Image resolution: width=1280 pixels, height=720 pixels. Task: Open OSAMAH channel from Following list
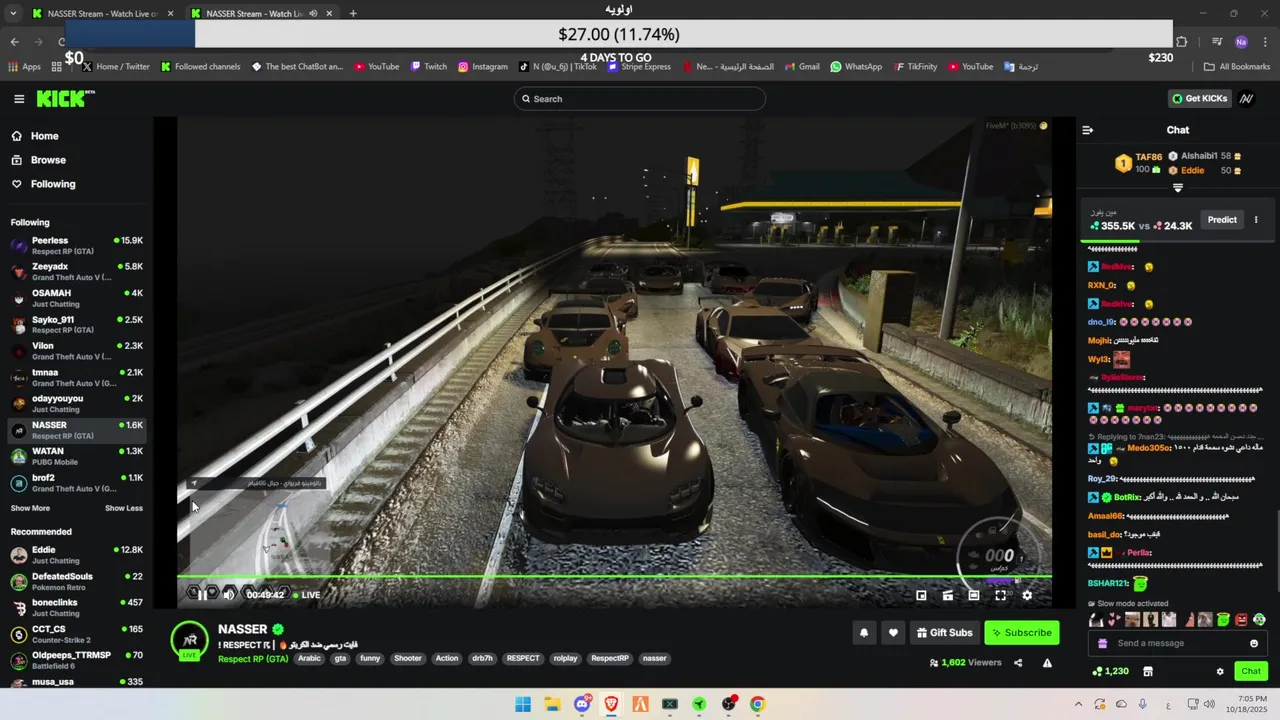[x=77, y=298]
